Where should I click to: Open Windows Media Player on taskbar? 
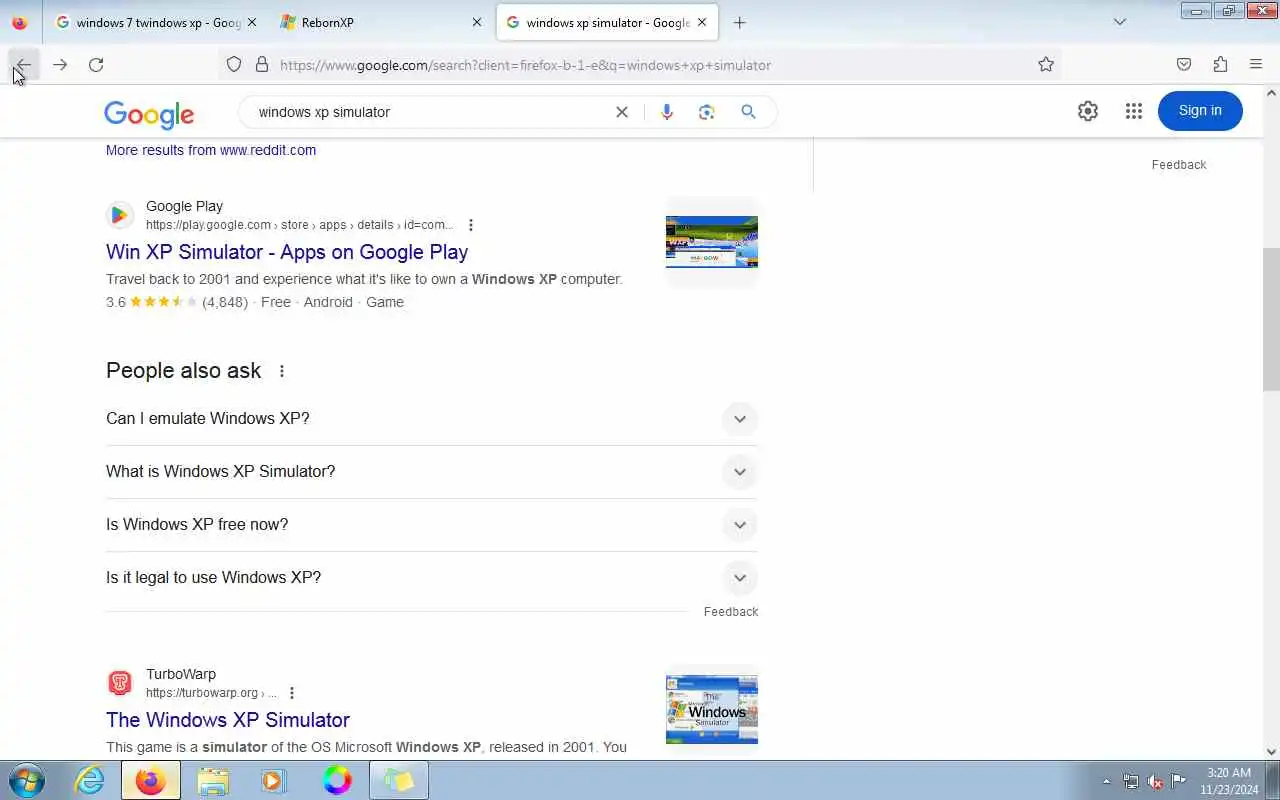coord(274,780)
